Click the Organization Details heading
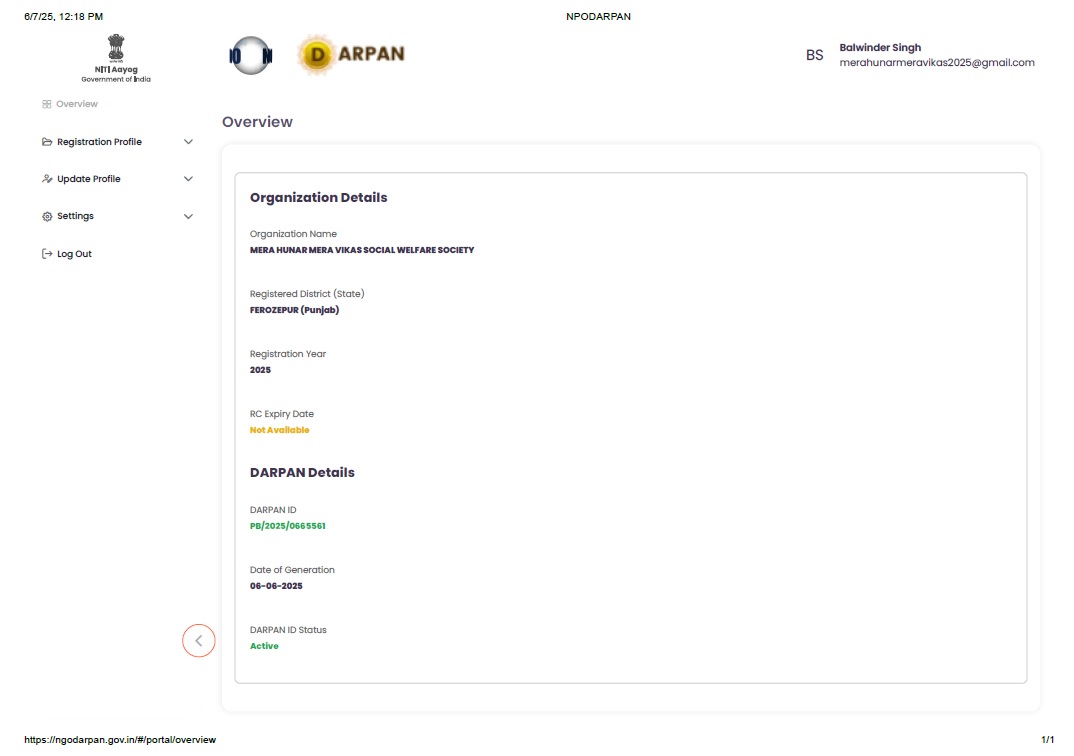Image resolution: width=1074 pixels, height=756 pixels. click(x=319, y=197)
